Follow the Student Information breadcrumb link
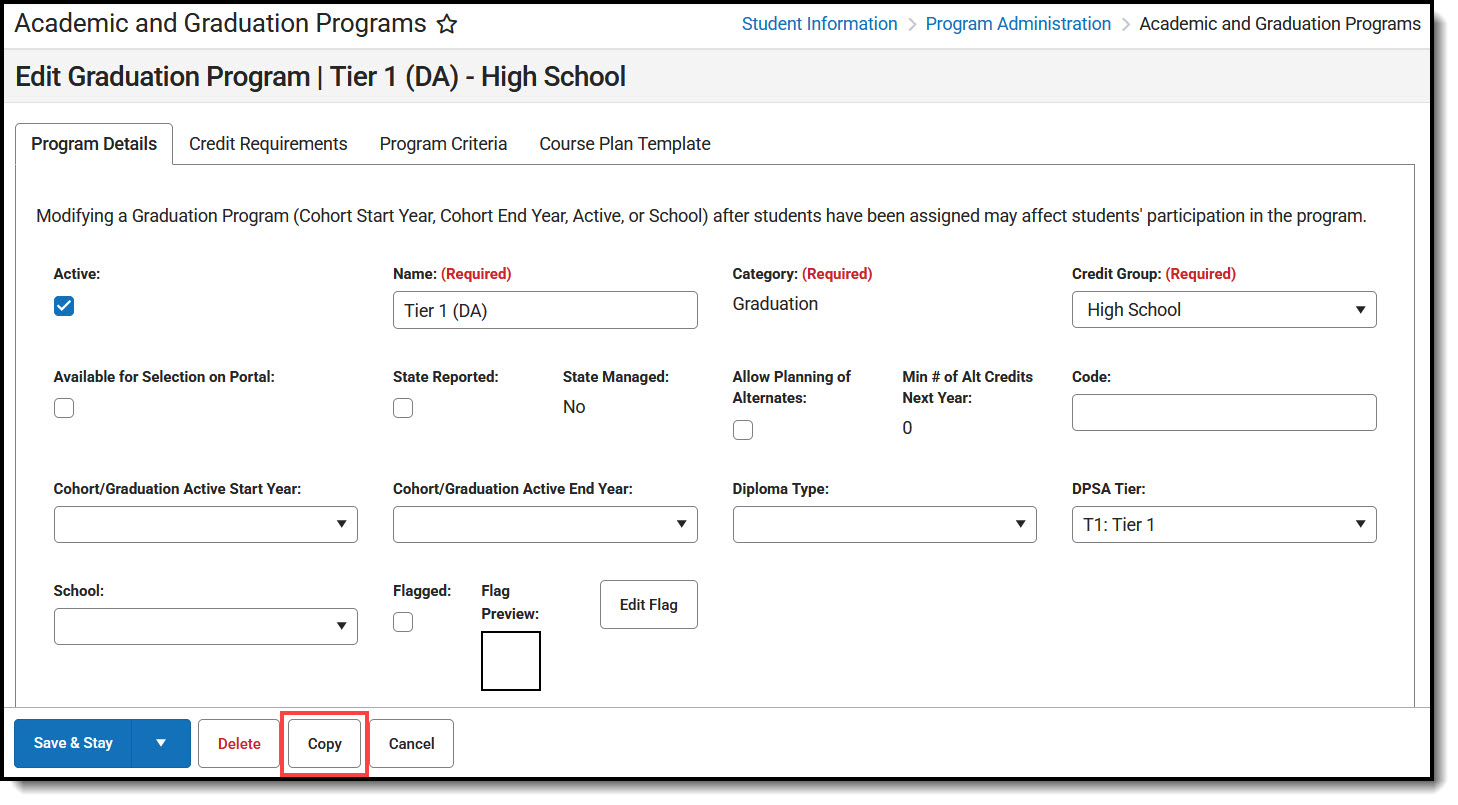This screenshot has width=1458, height=805. (x=820, y=24)
